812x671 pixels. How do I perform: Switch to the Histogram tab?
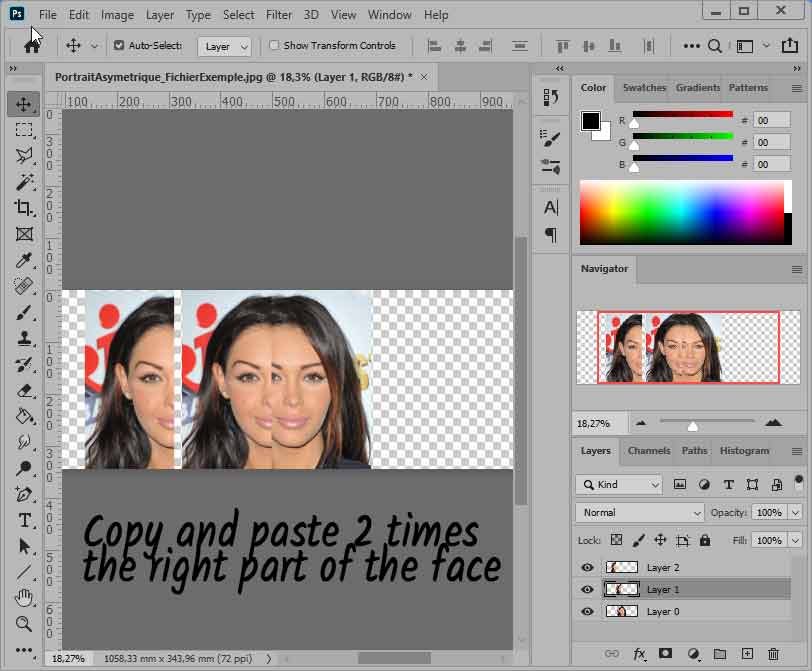tap(744, 451)
